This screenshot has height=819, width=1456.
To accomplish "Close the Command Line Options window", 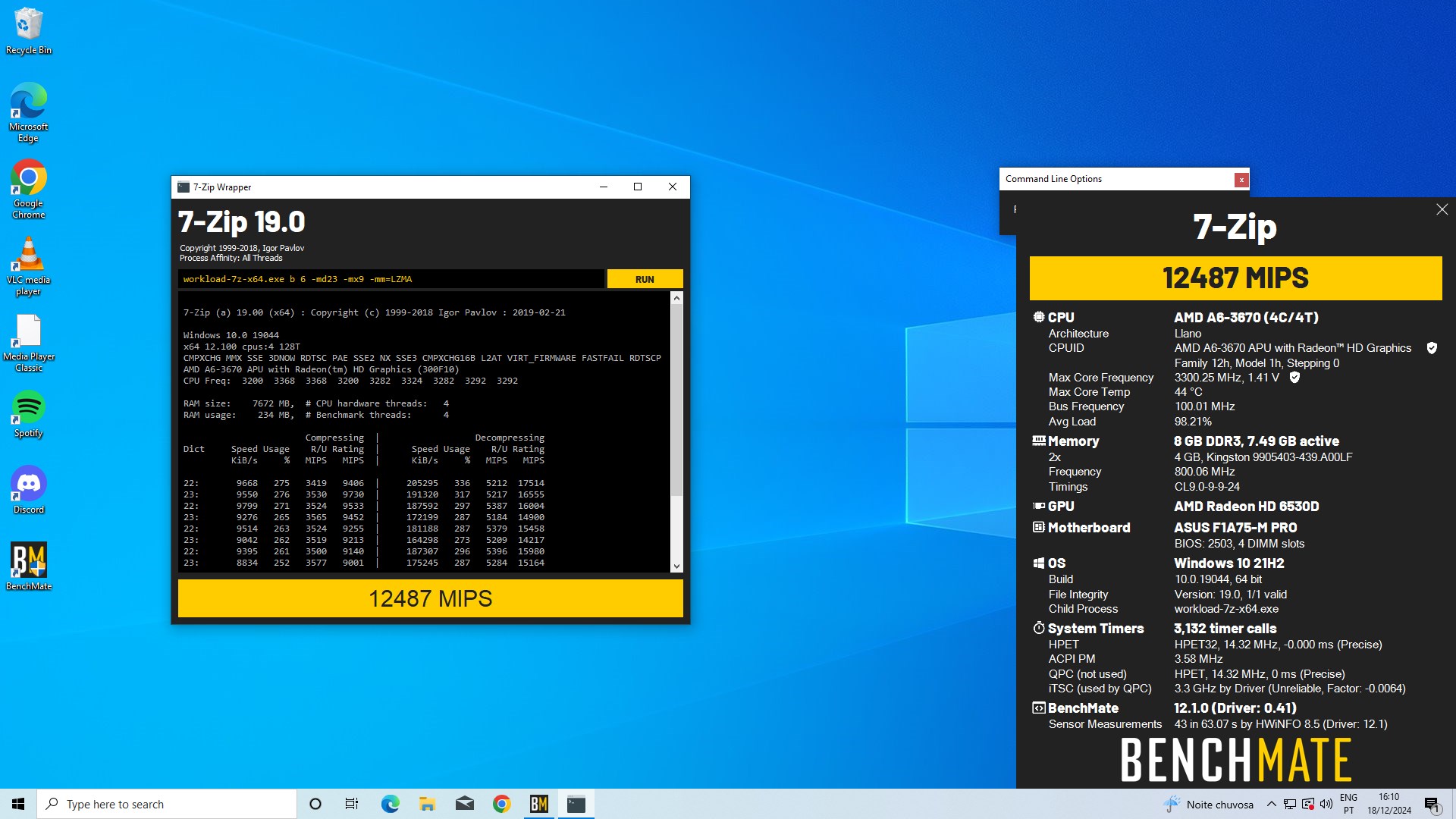I will [x=1241, y=180].
